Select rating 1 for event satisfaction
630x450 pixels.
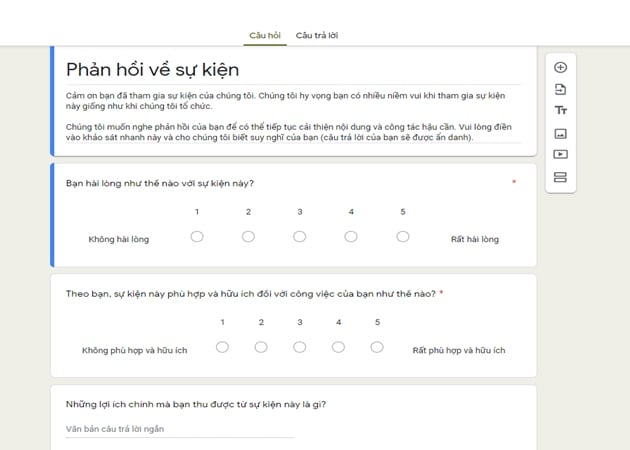click(x=197, y=237)
